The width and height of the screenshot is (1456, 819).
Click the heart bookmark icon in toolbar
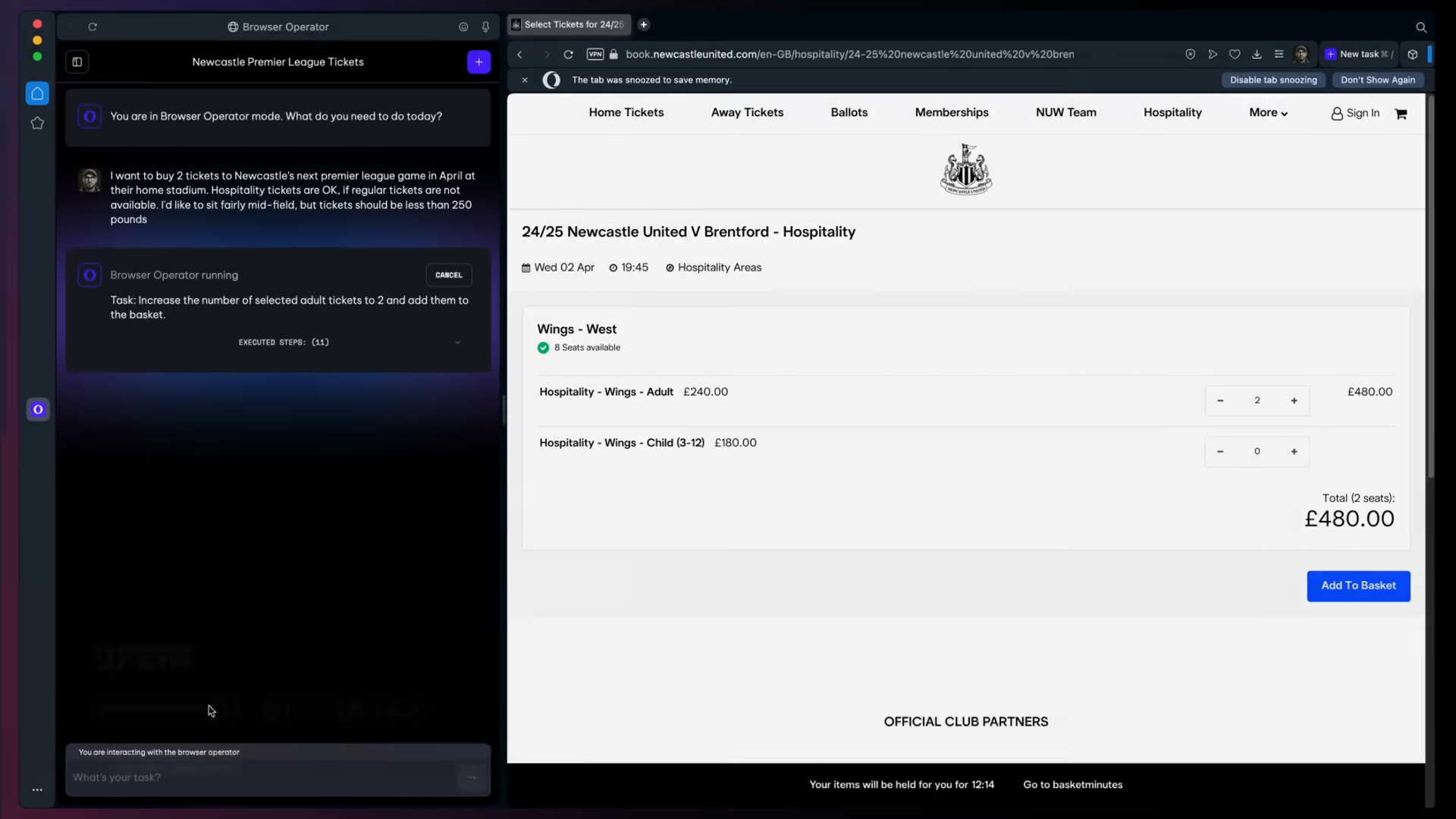click(1235, 55)
